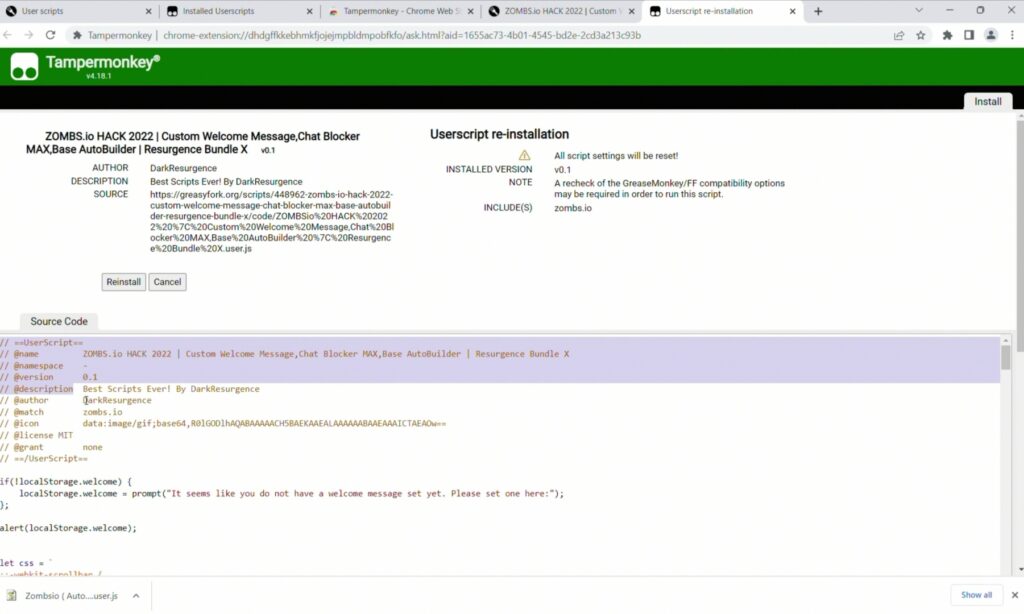
Task: Close the Userscript re-installation tab
Action: pyautogui.click(x=792, y=11)
